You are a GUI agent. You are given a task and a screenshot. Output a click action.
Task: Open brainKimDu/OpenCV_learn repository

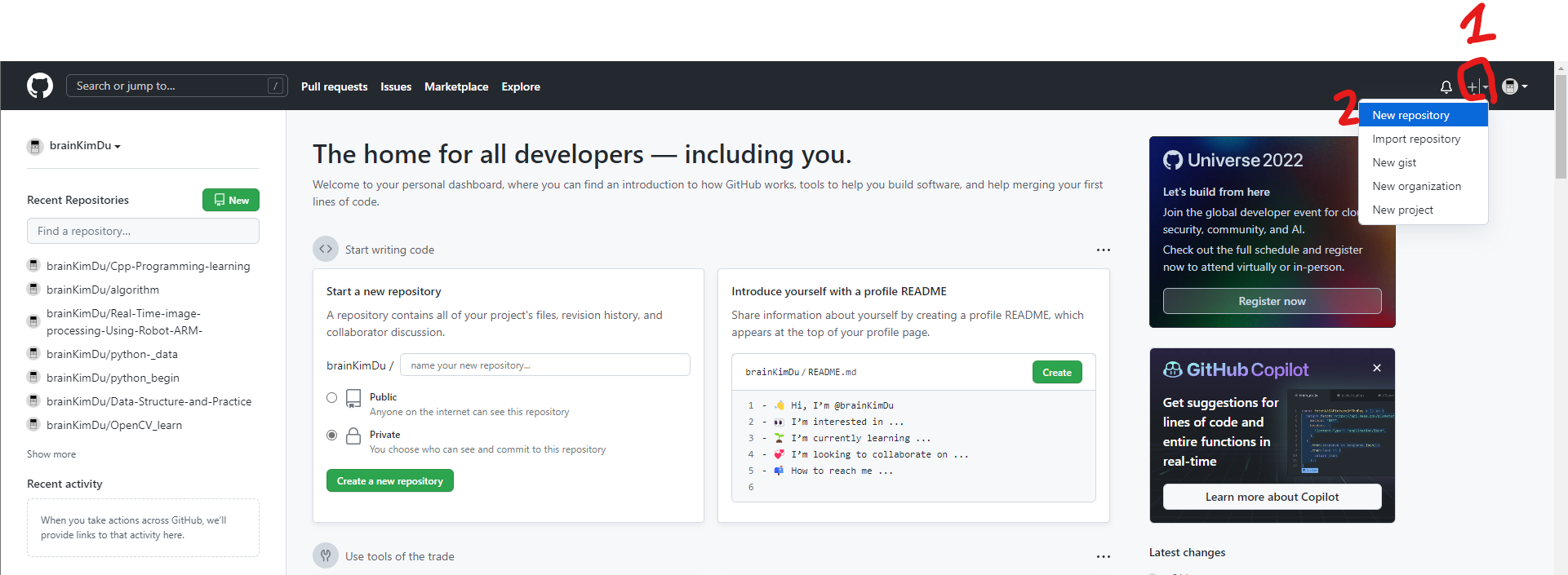tap(114, 425)
